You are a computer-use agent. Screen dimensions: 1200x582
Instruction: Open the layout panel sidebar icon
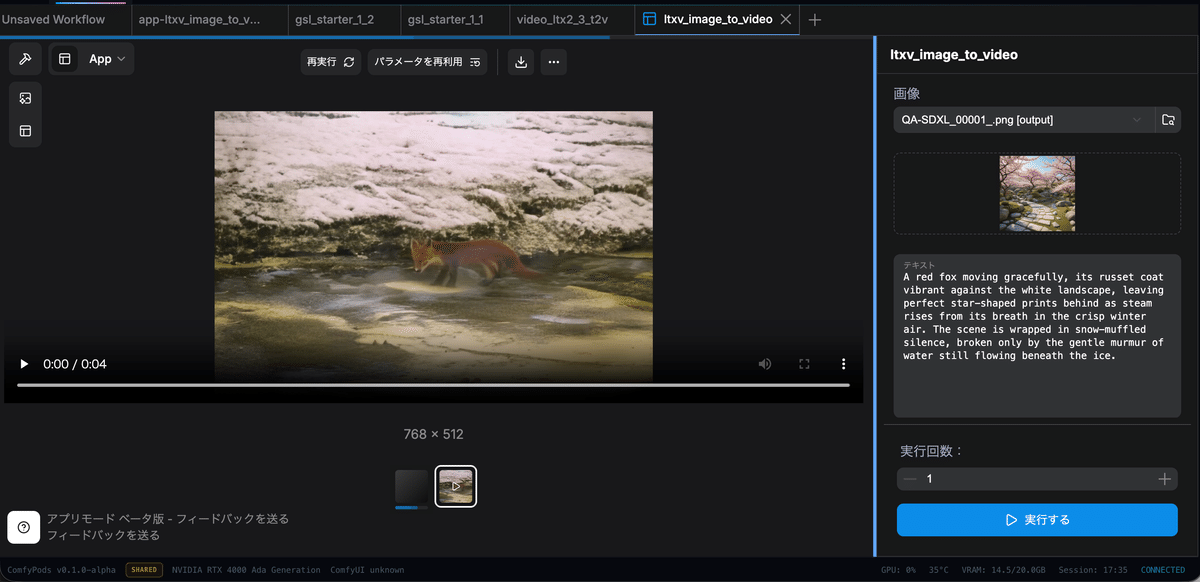25,131
